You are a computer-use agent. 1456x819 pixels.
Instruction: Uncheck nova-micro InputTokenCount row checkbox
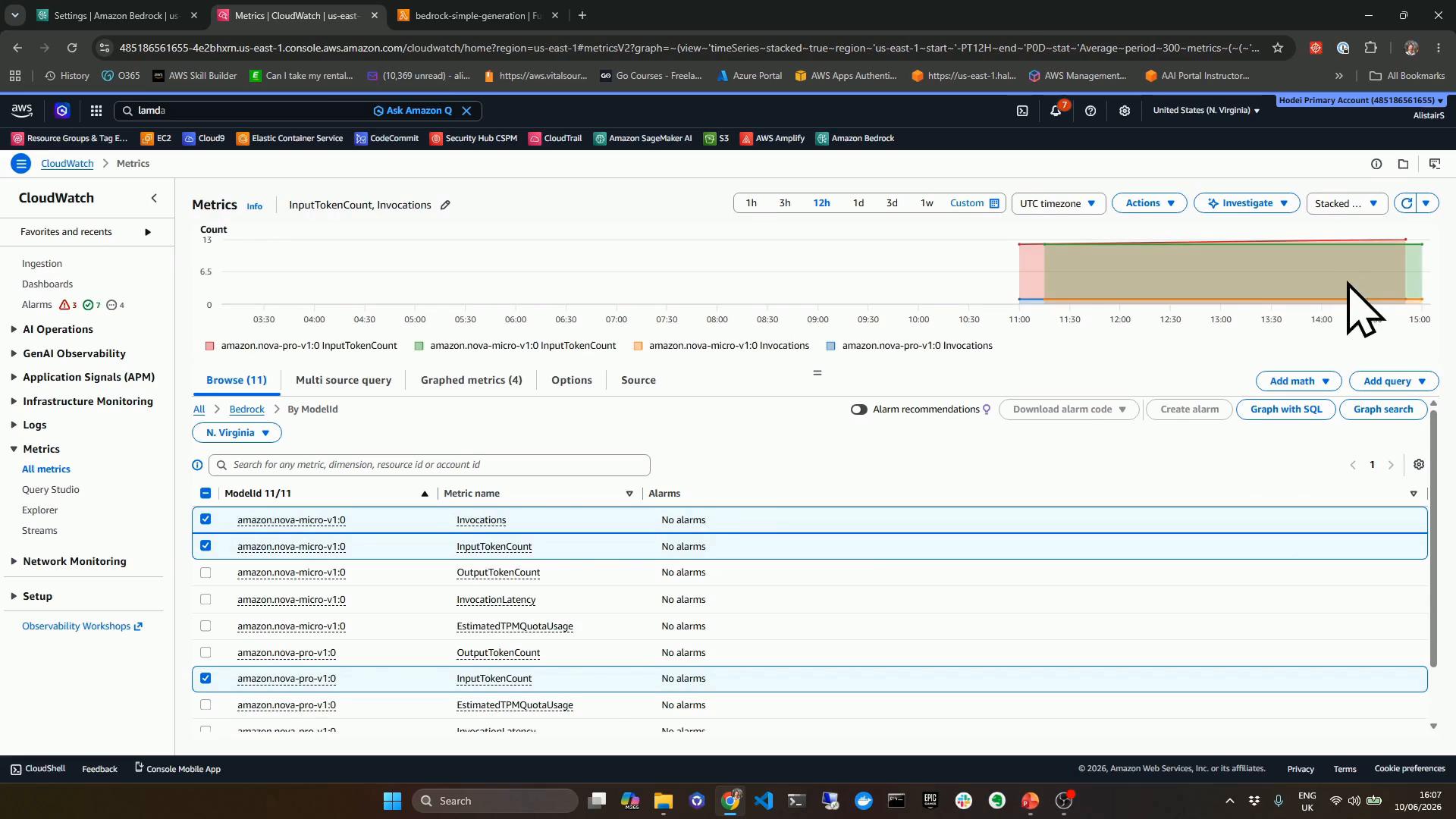206,546
